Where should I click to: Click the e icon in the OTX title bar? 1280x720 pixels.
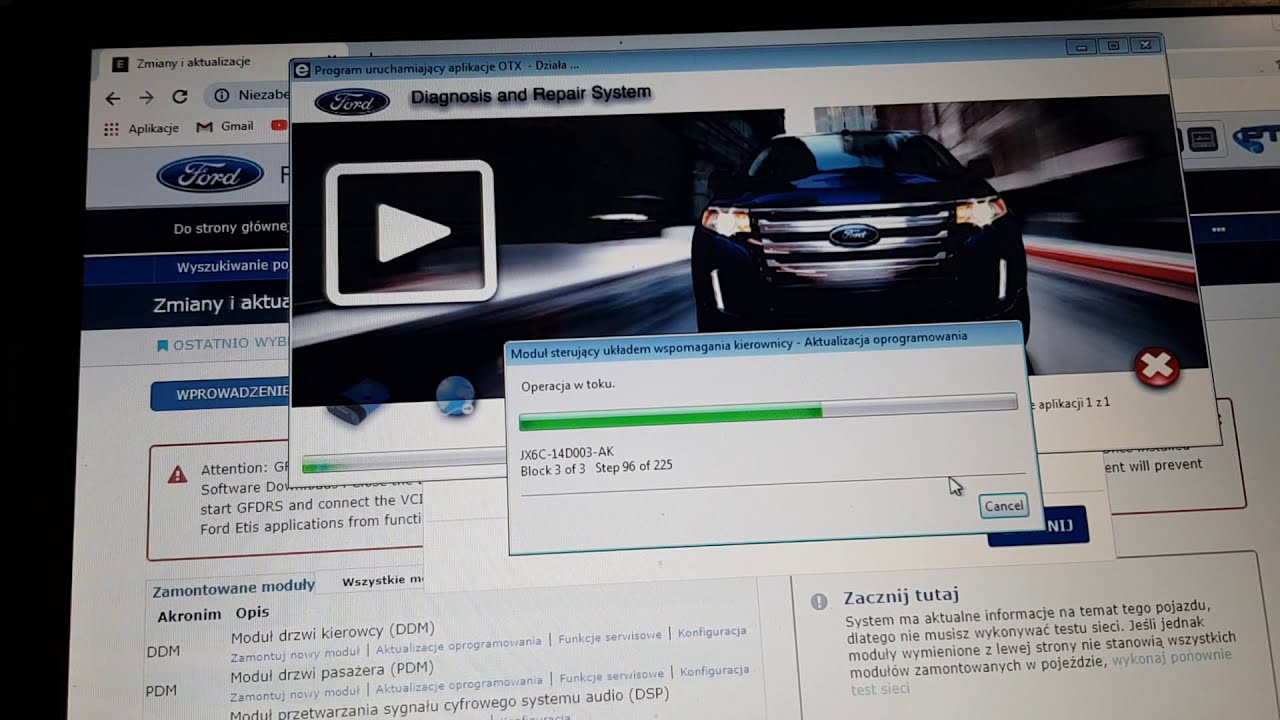302,69
